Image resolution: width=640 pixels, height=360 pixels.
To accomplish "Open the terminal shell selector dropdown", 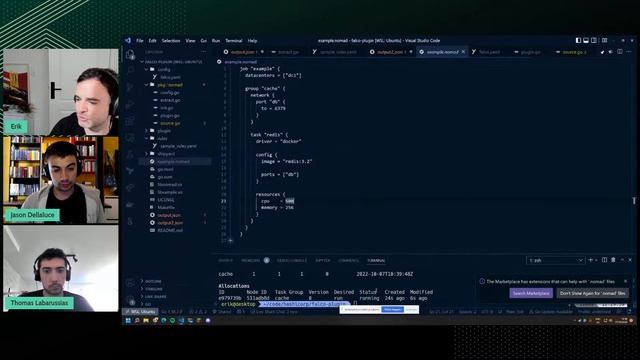I will 555,260.
